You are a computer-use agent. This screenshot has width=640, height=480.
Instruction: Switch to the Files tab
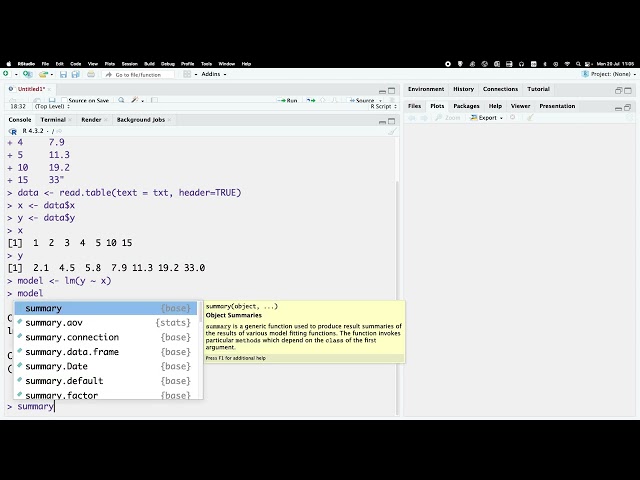414,106
